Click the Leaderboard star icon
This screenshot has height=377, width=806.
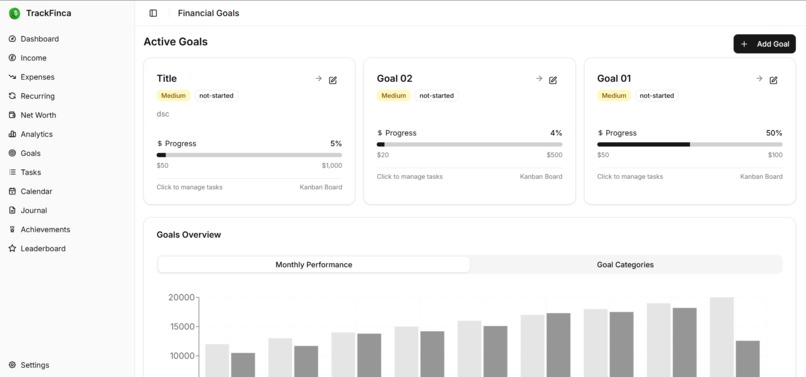[12, 248]
